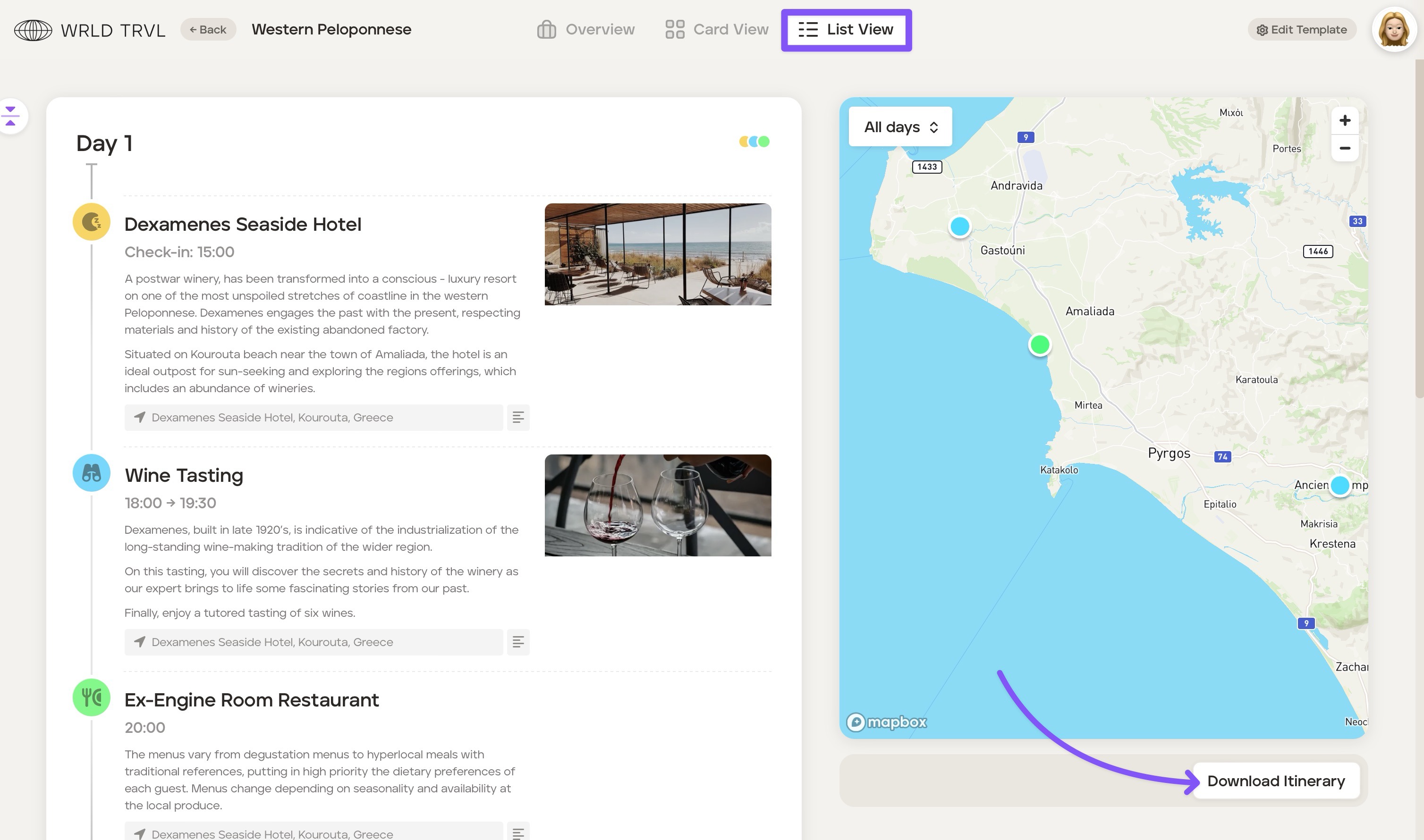
Task: Open the Wine Tasting photo thumbnail
Action: [x=657, y=505]
